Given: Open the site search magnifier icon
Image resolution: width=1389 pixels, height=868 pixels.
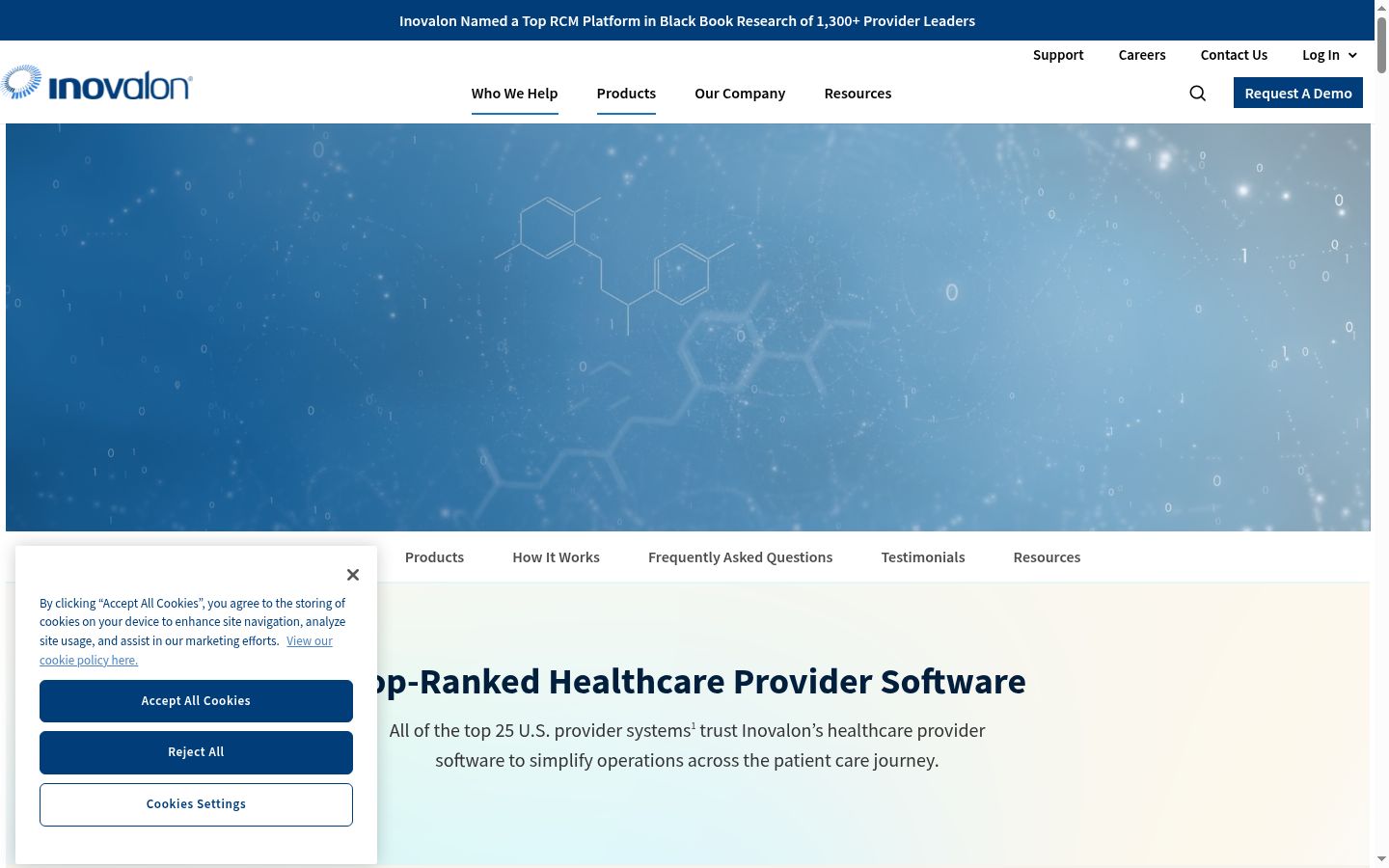Looking at the screenshot, I should (x=1198, y=94).
